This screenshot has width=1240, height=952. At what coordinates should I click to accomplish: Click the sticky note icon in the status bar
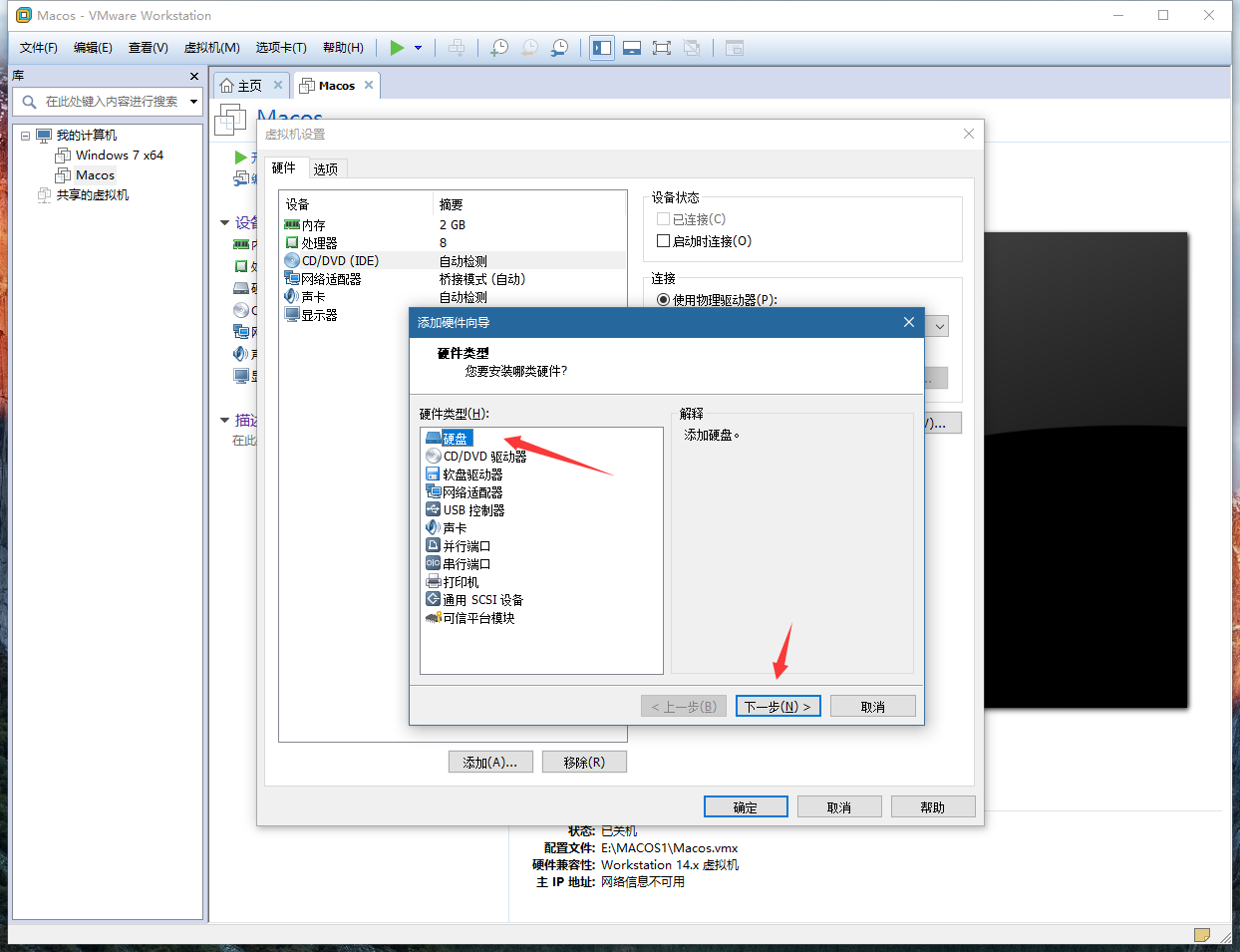pyautogui.click(x=1201, y=935)
